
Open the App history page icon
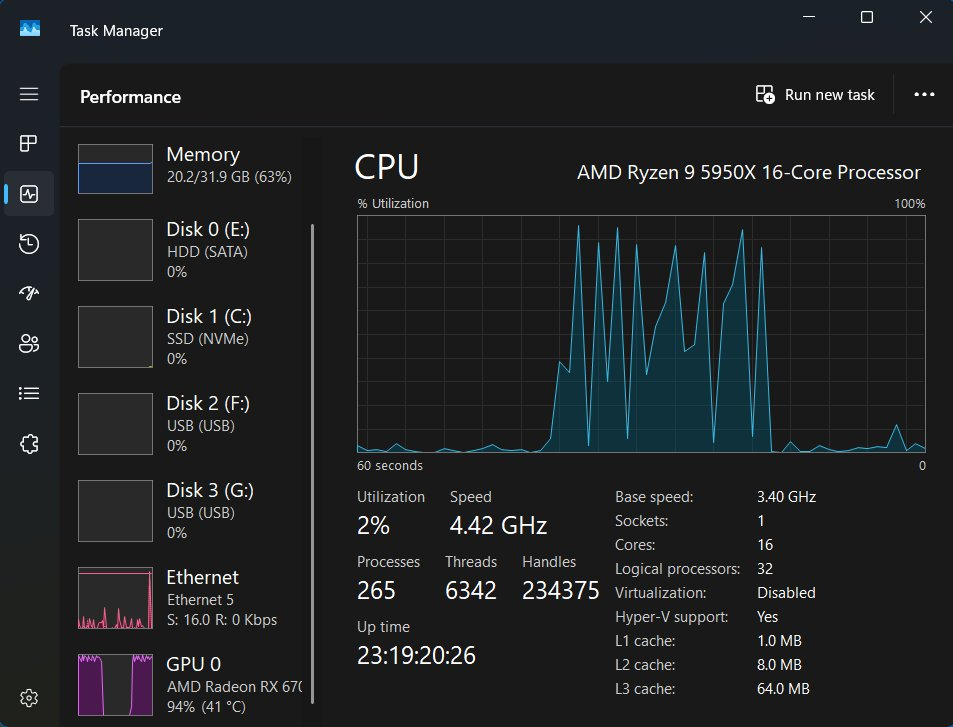pos(29,244)
